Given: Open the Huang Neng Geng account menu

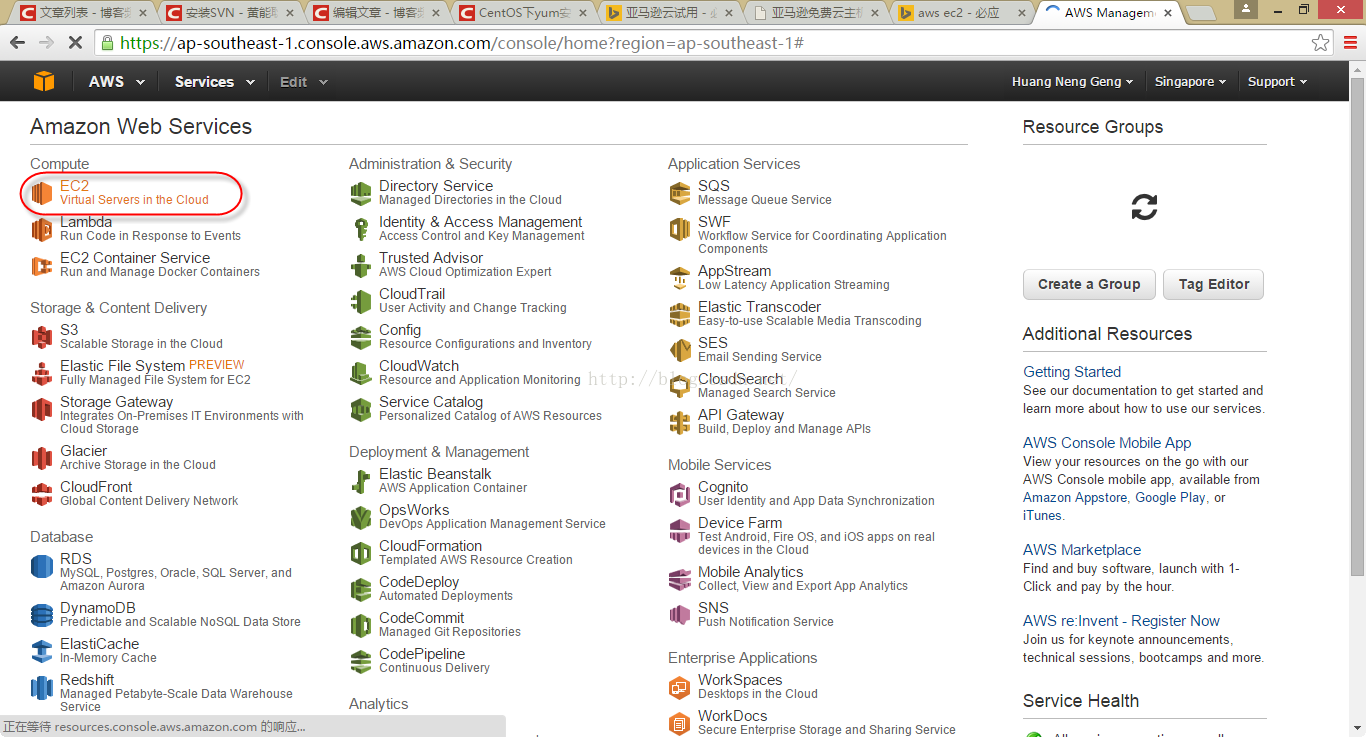Looking at the screenshot, I should (1073, 82).
